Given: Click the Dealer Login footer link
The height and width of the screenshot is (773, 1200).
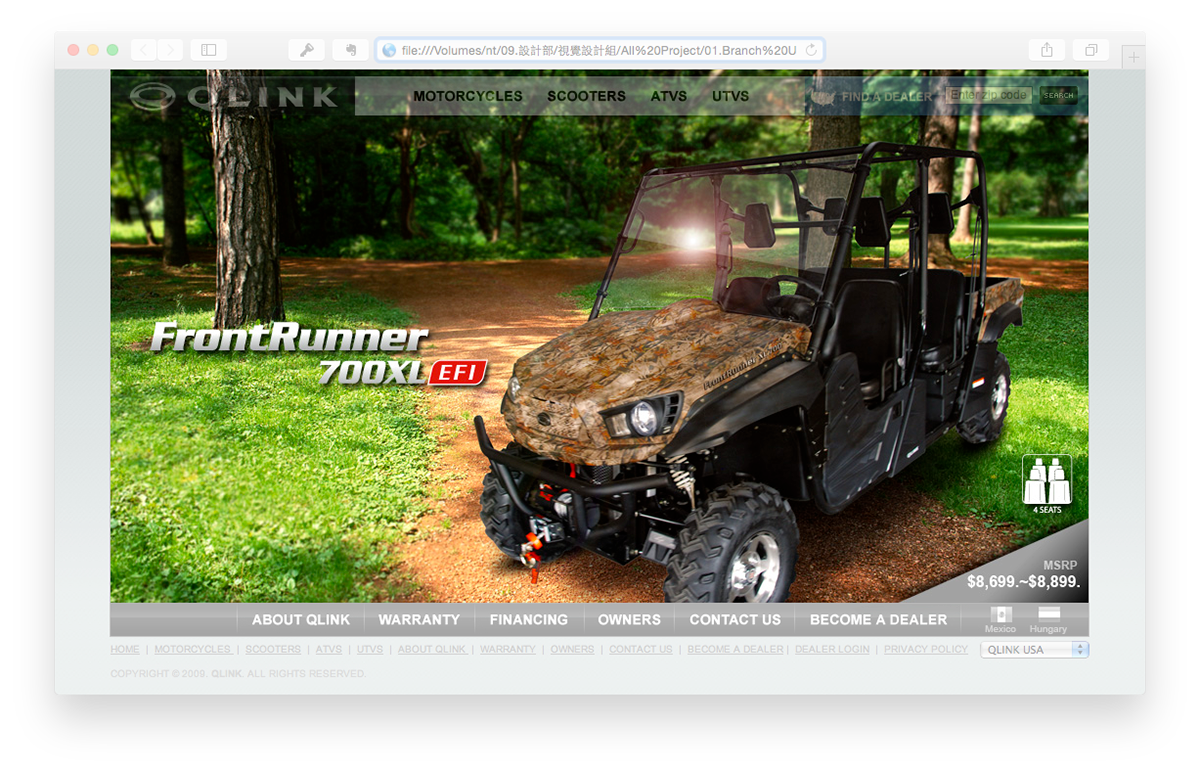Looking at the screenshot, I should [832, 649].
